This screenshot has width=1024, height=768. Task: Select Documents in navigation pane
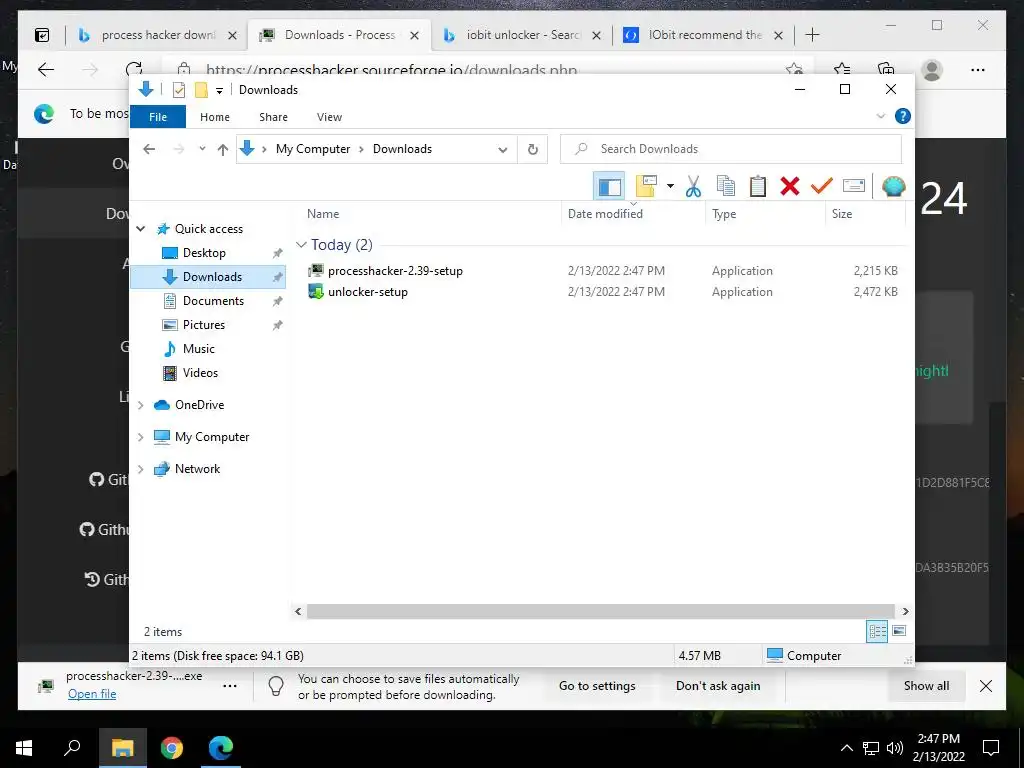(x=213, y=300)
